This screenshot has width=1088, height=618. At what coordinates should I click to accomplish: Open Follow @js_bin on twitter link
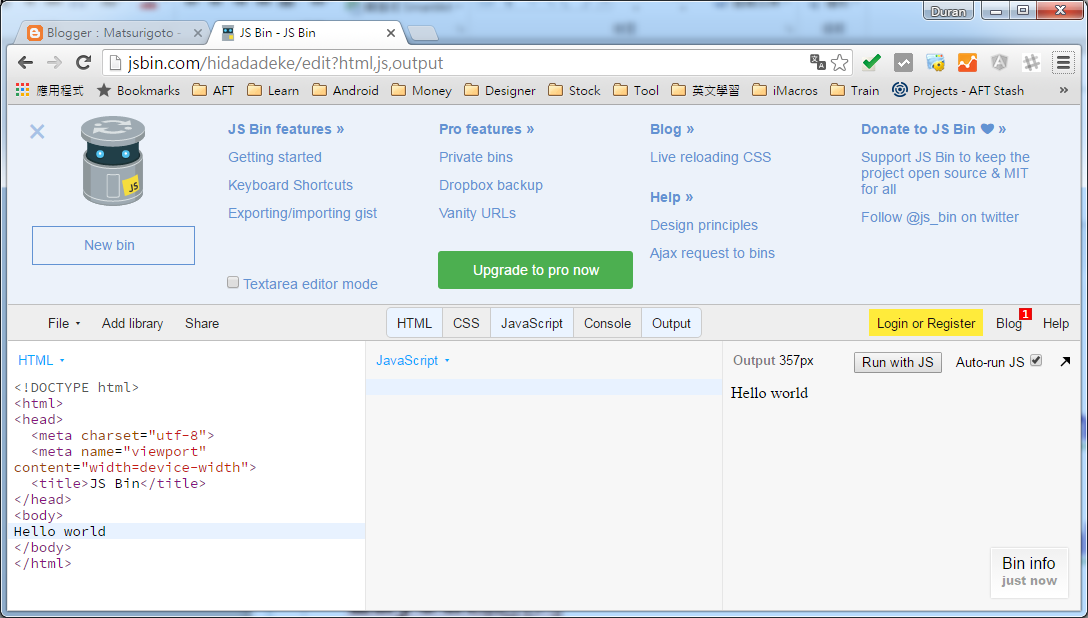[940, 217]
